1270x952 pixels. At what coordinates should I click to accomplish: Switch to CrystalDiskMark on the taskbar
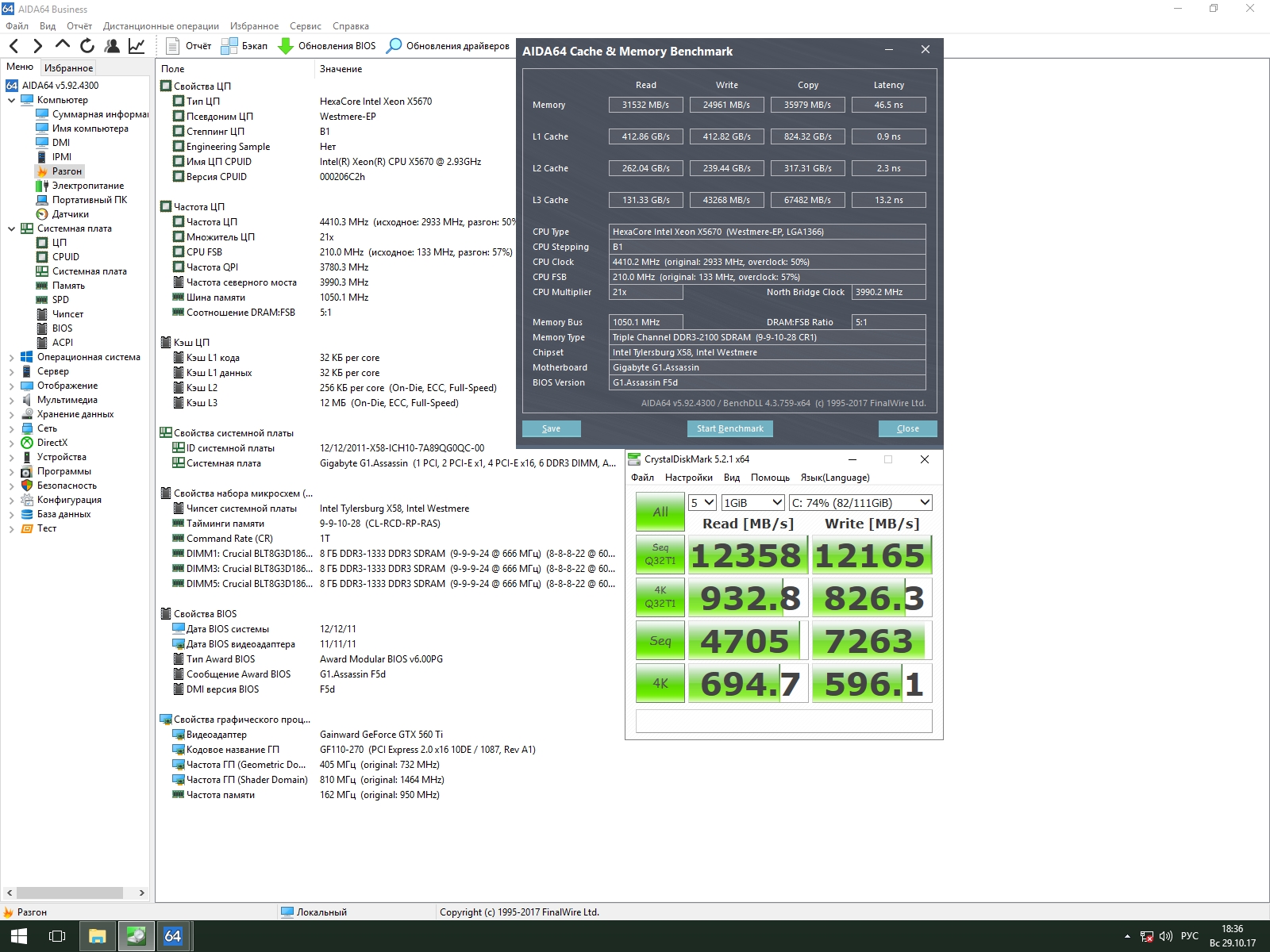click(x=136, y=936)
